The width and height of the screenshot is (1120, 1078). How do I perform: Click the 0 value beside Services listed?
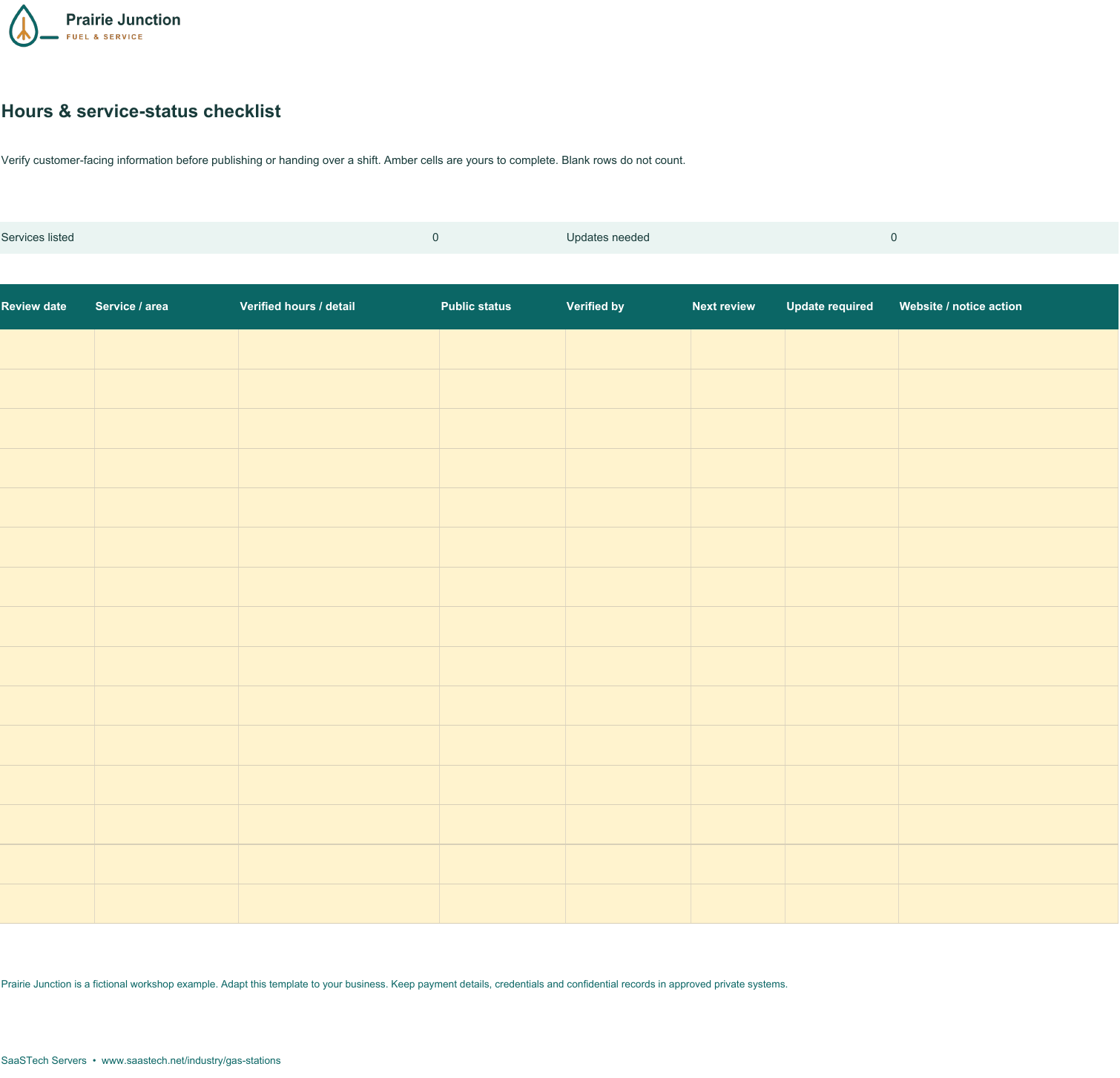tap(435, 237)
